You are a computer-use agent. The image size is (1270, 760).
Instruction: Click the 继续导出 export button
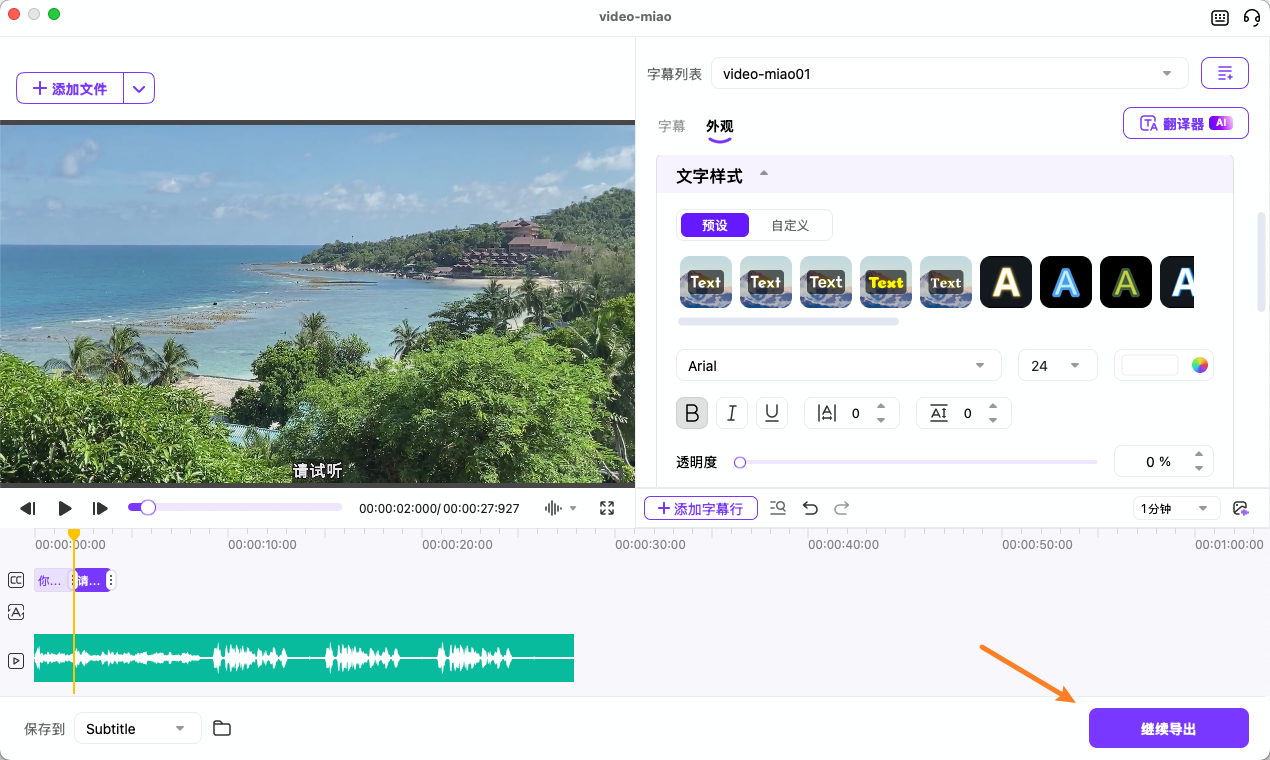point(1168,728)
